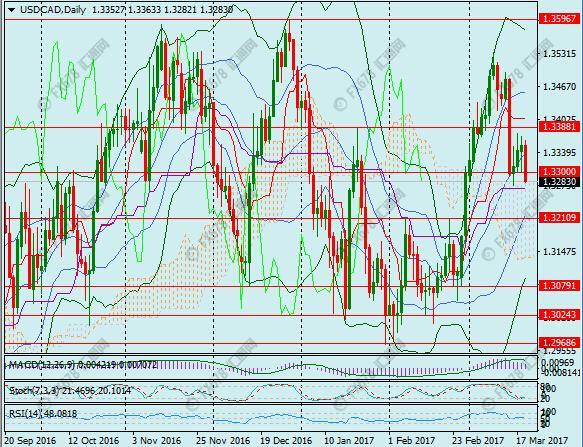Select the USDCAD,Daily chart title
This screenshot has height=447, width=583.
52,10
